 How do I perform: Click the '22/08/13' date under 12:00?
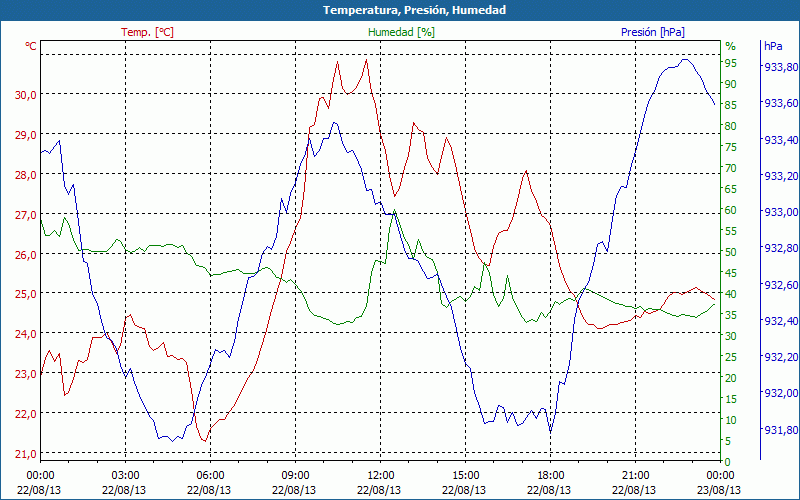click(x=379, y=490)
